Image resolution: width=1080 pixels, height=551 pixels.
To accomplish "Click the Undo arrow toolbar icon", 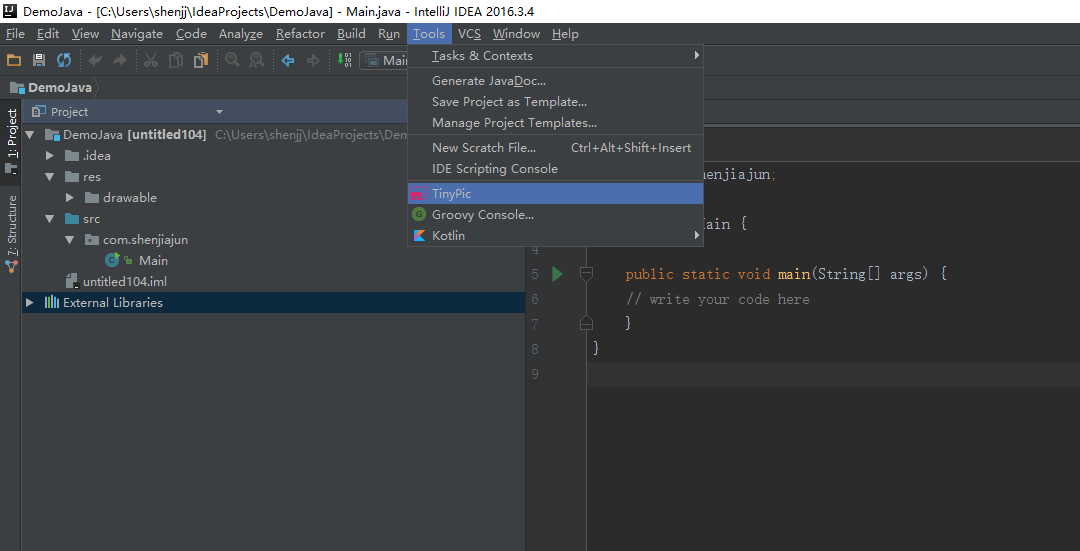I will (95, 61).
